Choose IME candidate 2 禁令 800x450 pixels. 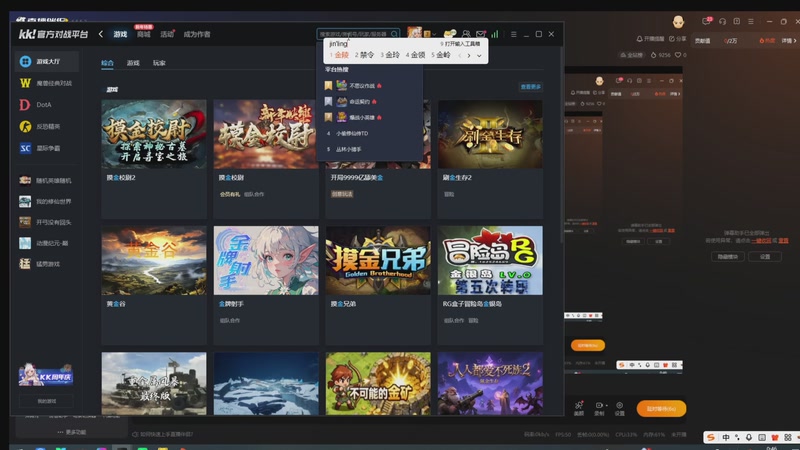[x=365, y=55]
